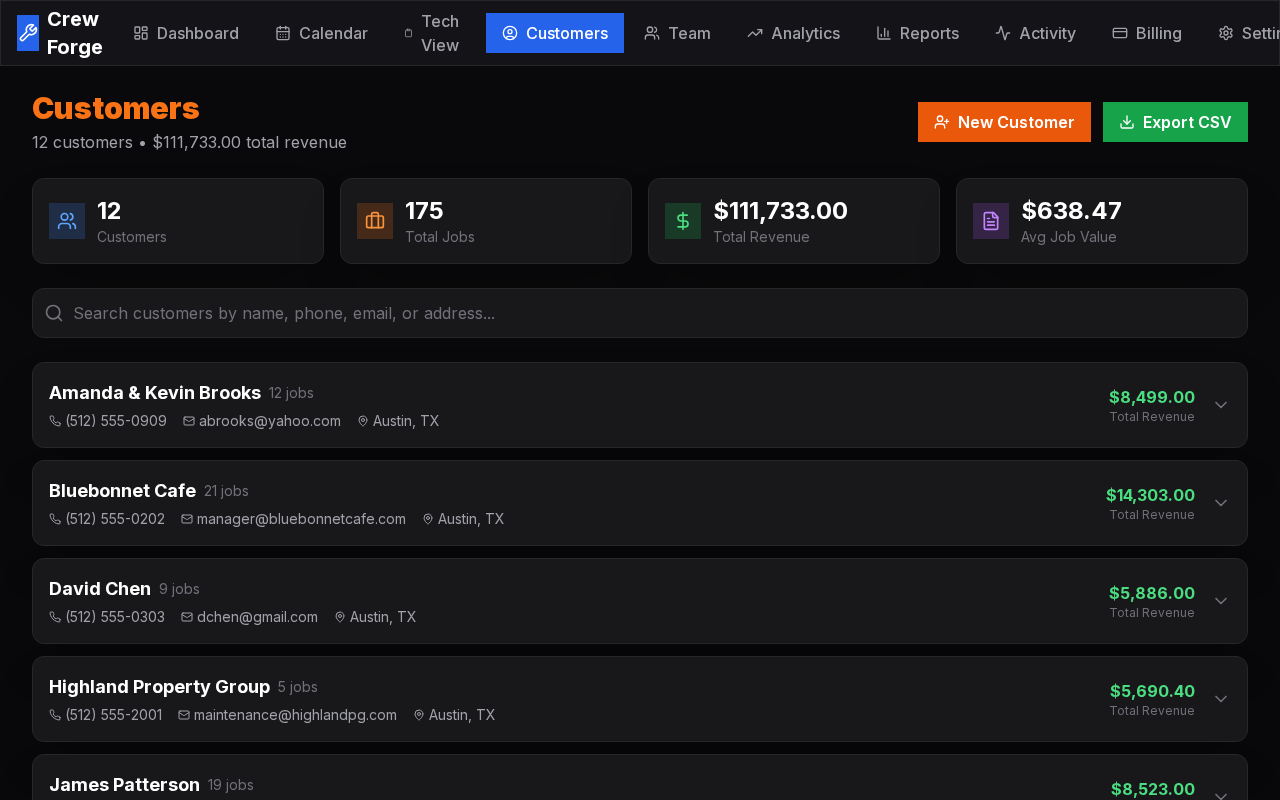The height and width of the screenshot is (800, 1280).
Task: Click the Crew Forge wrench logo icon
Action: [x=28, y=33]
